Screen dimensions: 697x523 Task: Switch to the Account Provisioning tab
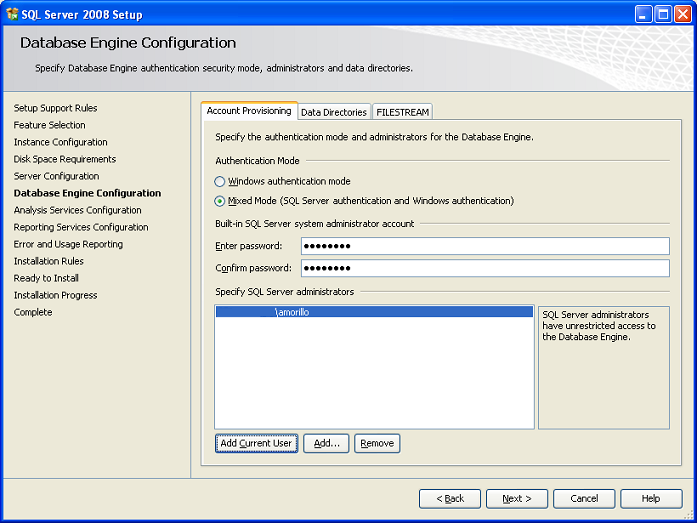coord(249,111)
